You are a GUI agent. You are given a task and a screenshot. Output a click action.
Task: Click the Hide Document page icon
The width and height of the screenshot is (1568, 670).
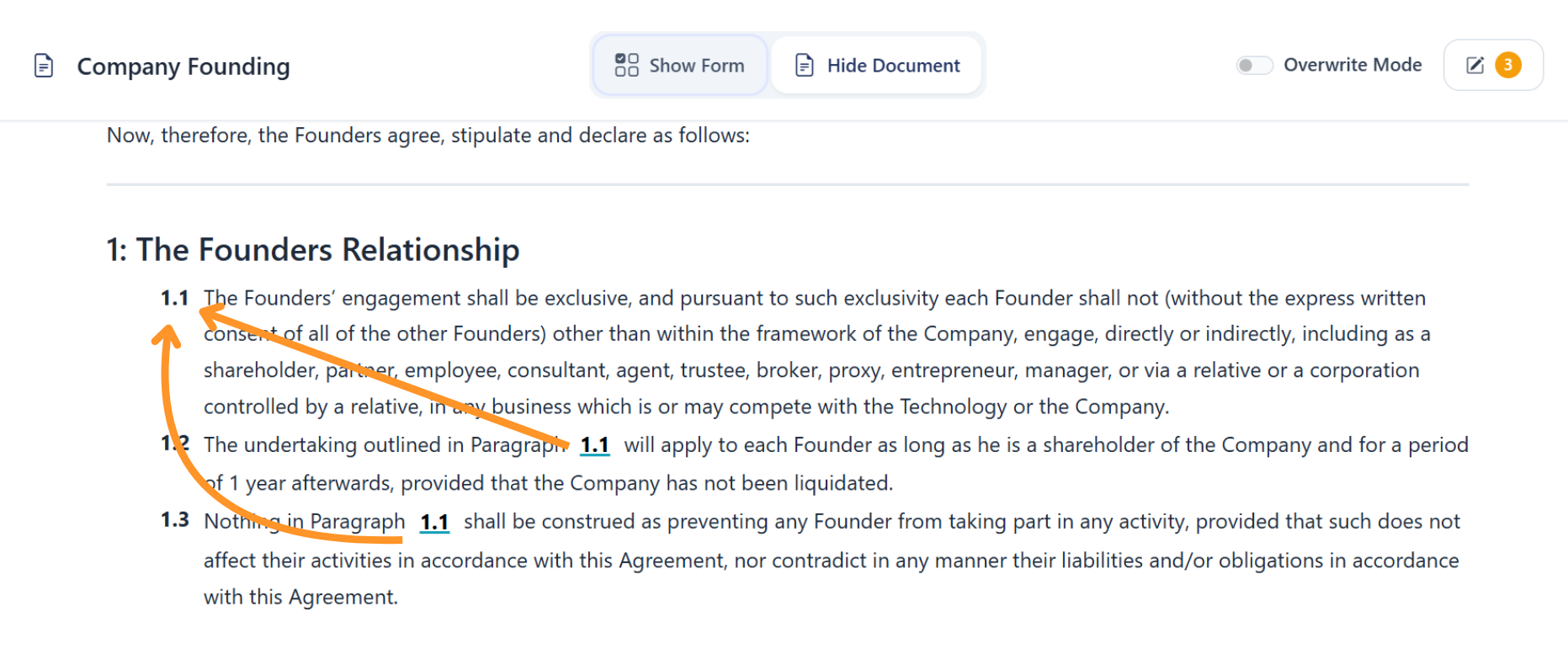[x=805, y=65]
